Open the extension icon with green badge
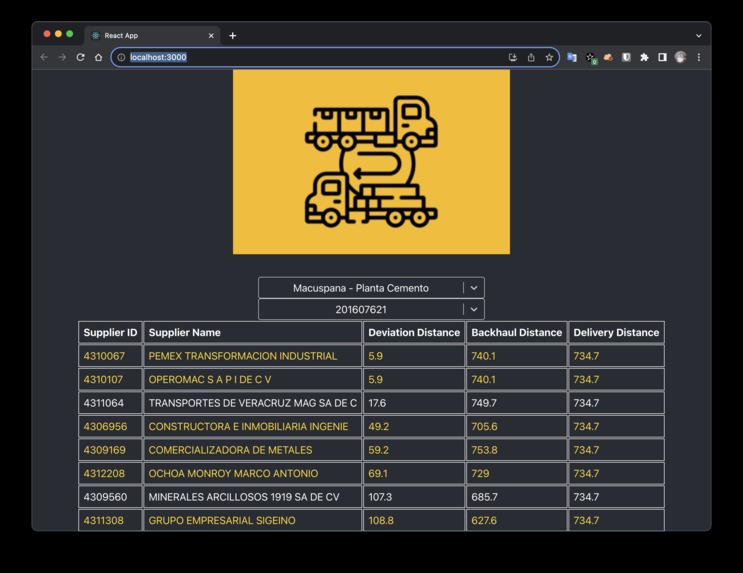The image size is (743, 573). 590,58
